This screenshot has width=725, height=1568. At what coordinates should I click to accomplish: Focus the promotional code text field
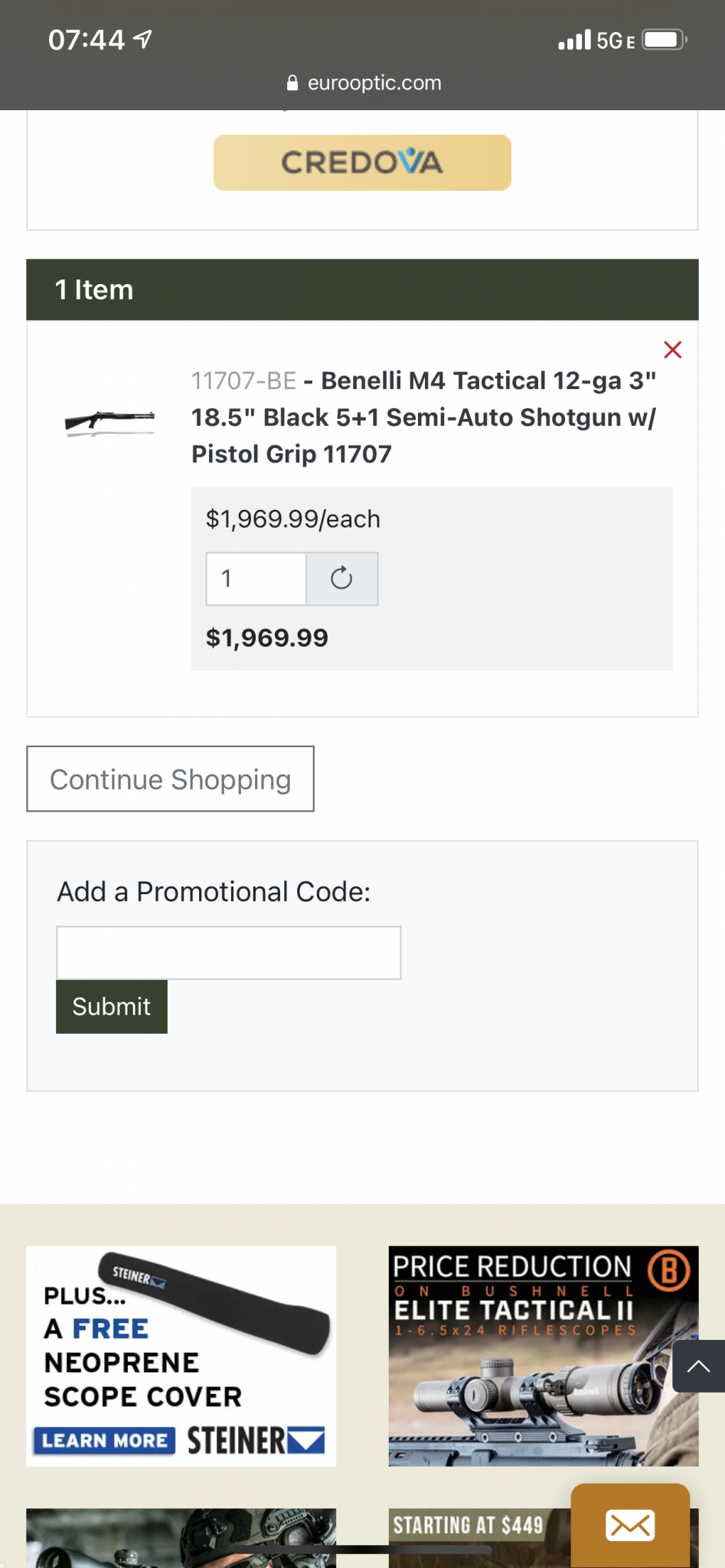point(228,952)
